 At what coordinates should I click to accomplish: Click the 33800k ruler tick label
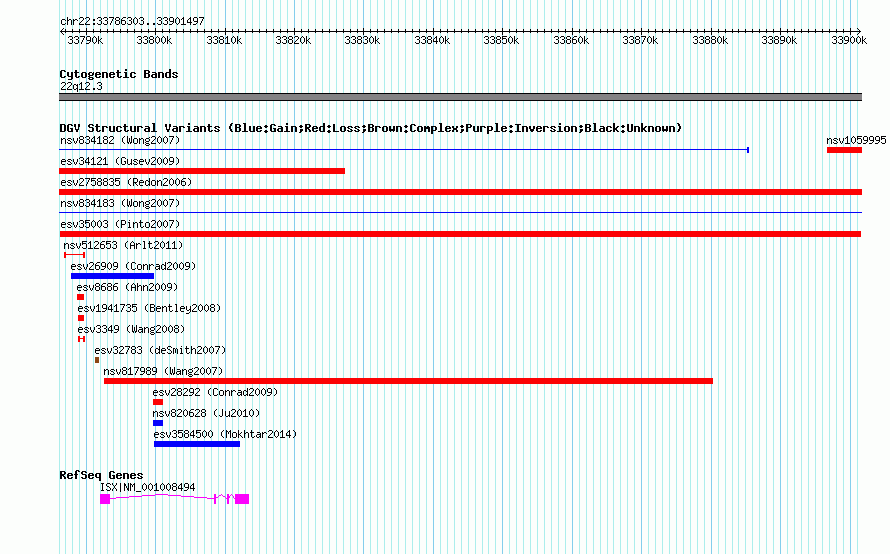click(x=154, y=40)
